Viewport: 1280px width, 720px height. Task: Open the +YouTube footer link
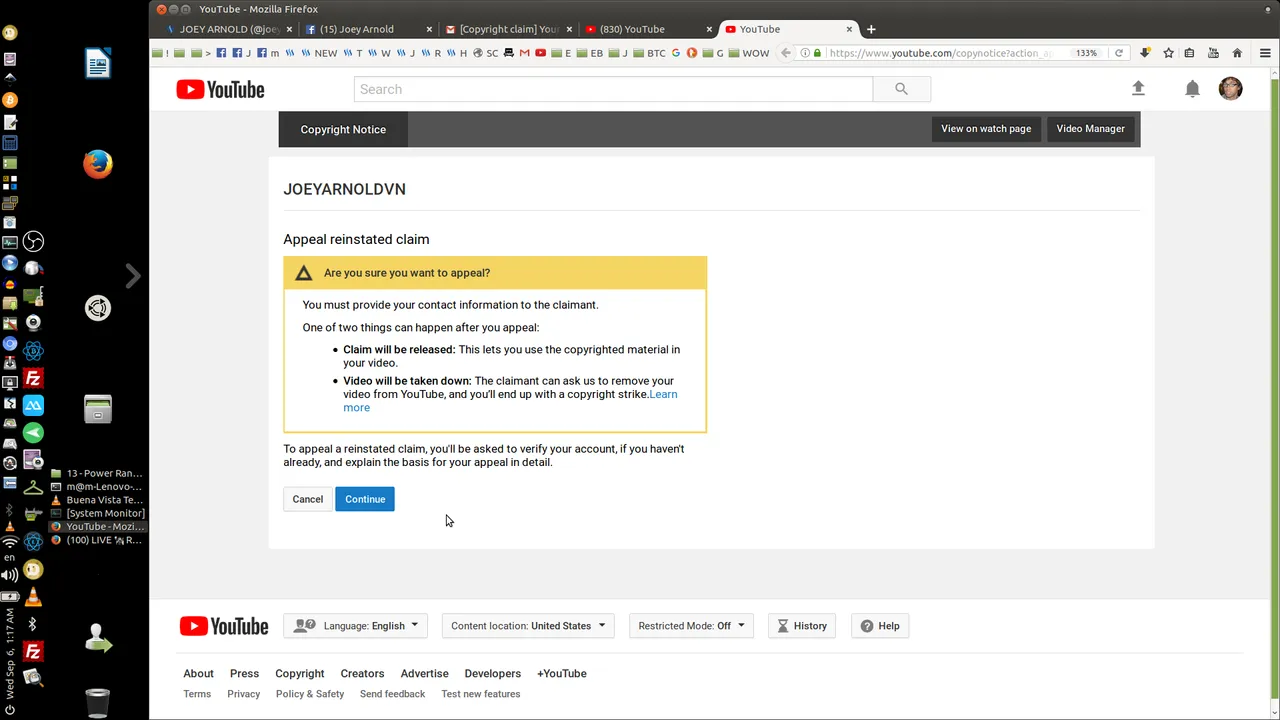pyautogui.click(x=562, y=674)
